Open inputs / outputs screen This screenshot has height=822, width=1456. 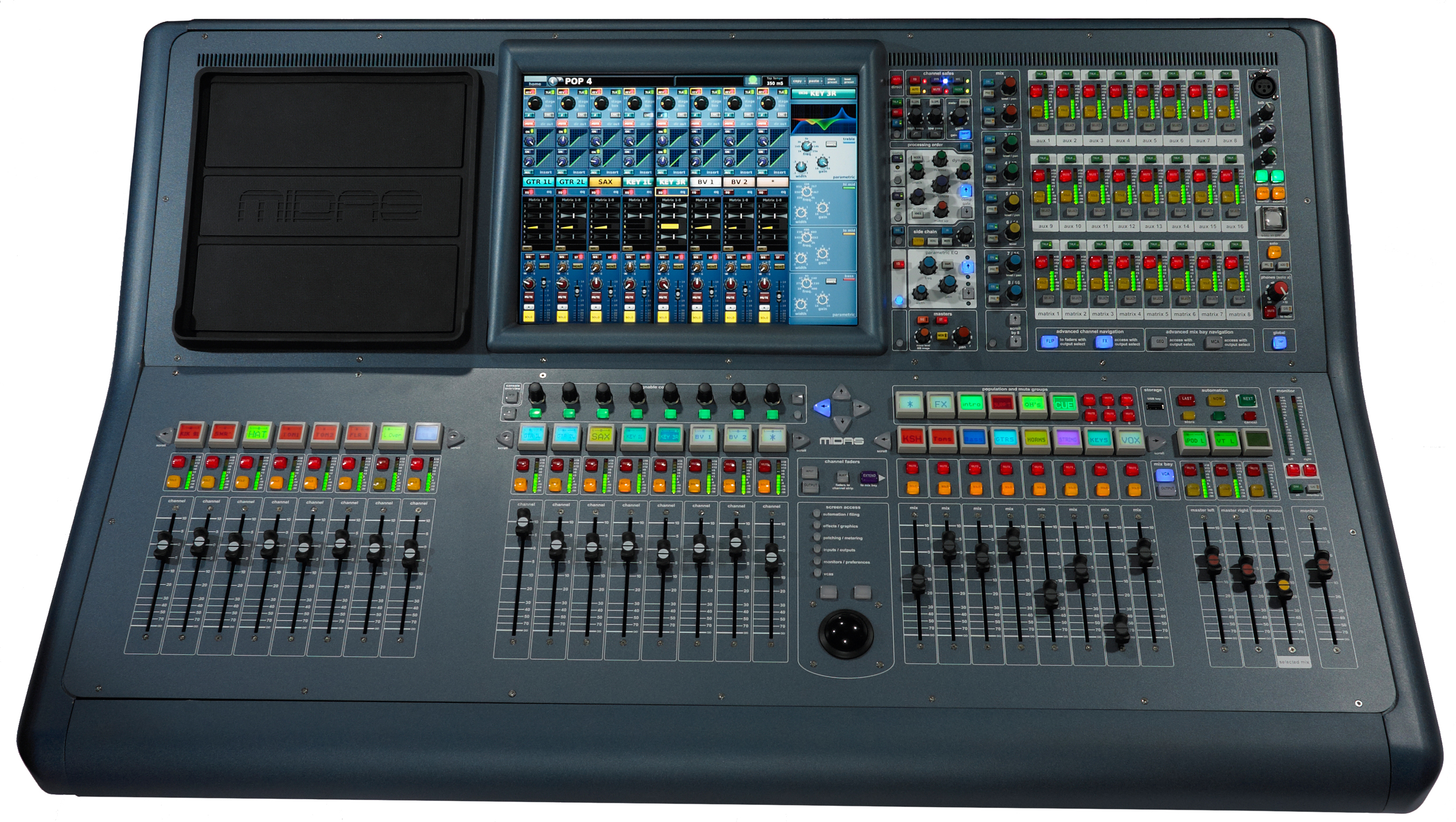(x=817, y=549)
